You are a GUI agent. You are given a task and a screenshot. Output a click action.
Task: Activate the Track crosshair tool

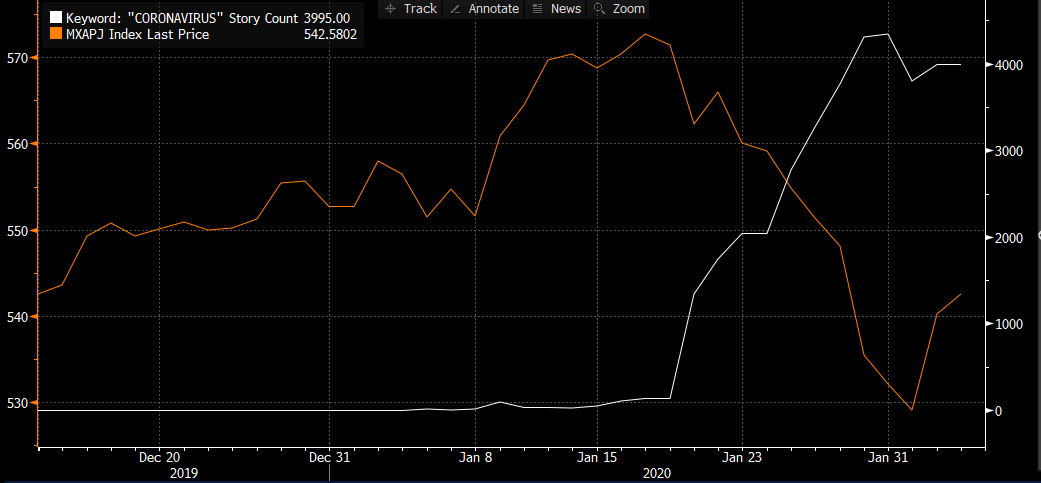pos(410,9)
